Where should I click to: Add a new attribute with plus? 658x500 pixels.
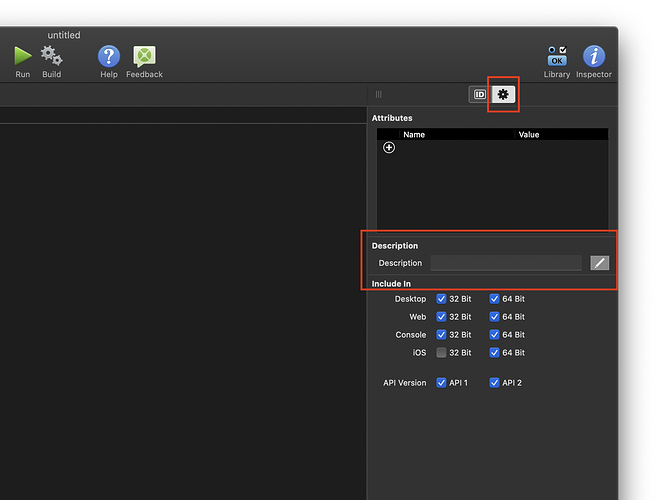click(389, 148)
